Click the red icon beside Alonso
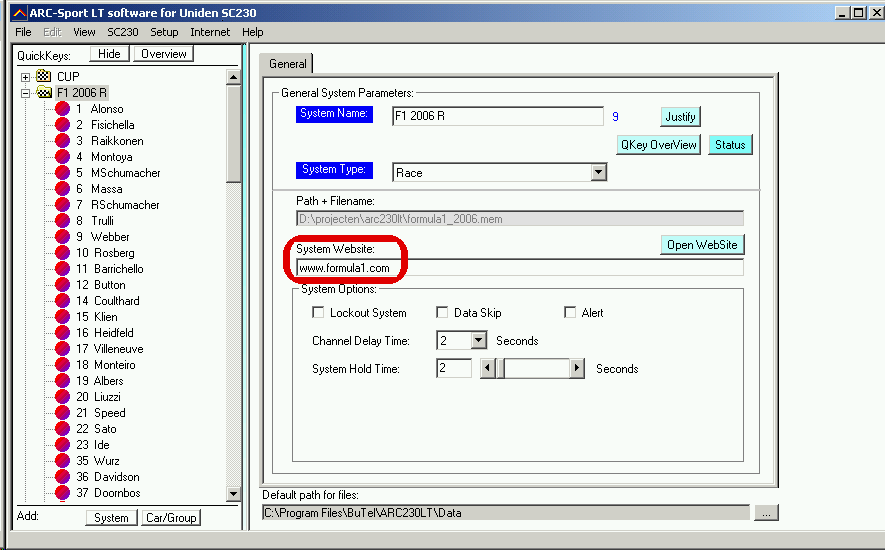Screen dimensions: 885x550 (x=63, y=108)
